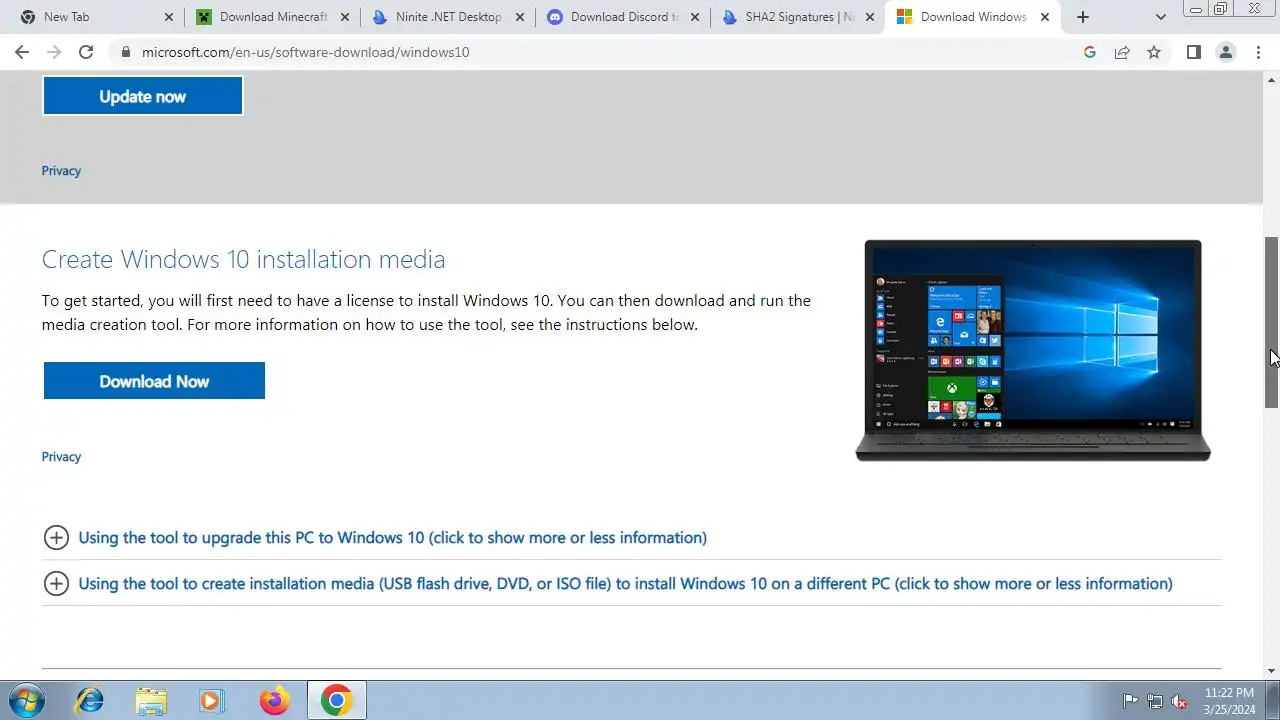Close the SHA2 Signatures tab

[870, 17]
